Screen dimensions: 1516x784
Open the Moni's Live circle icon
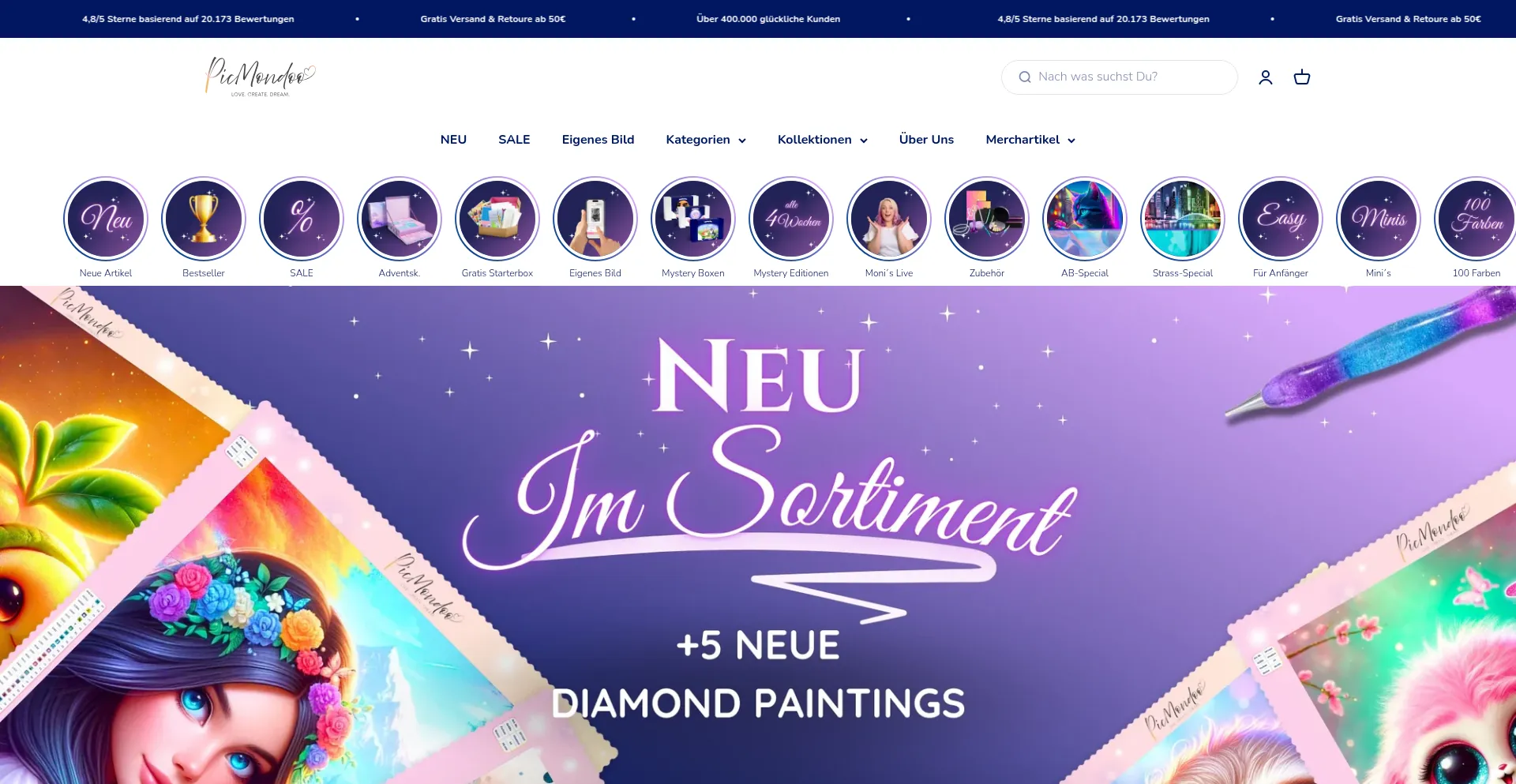[889, 219]
